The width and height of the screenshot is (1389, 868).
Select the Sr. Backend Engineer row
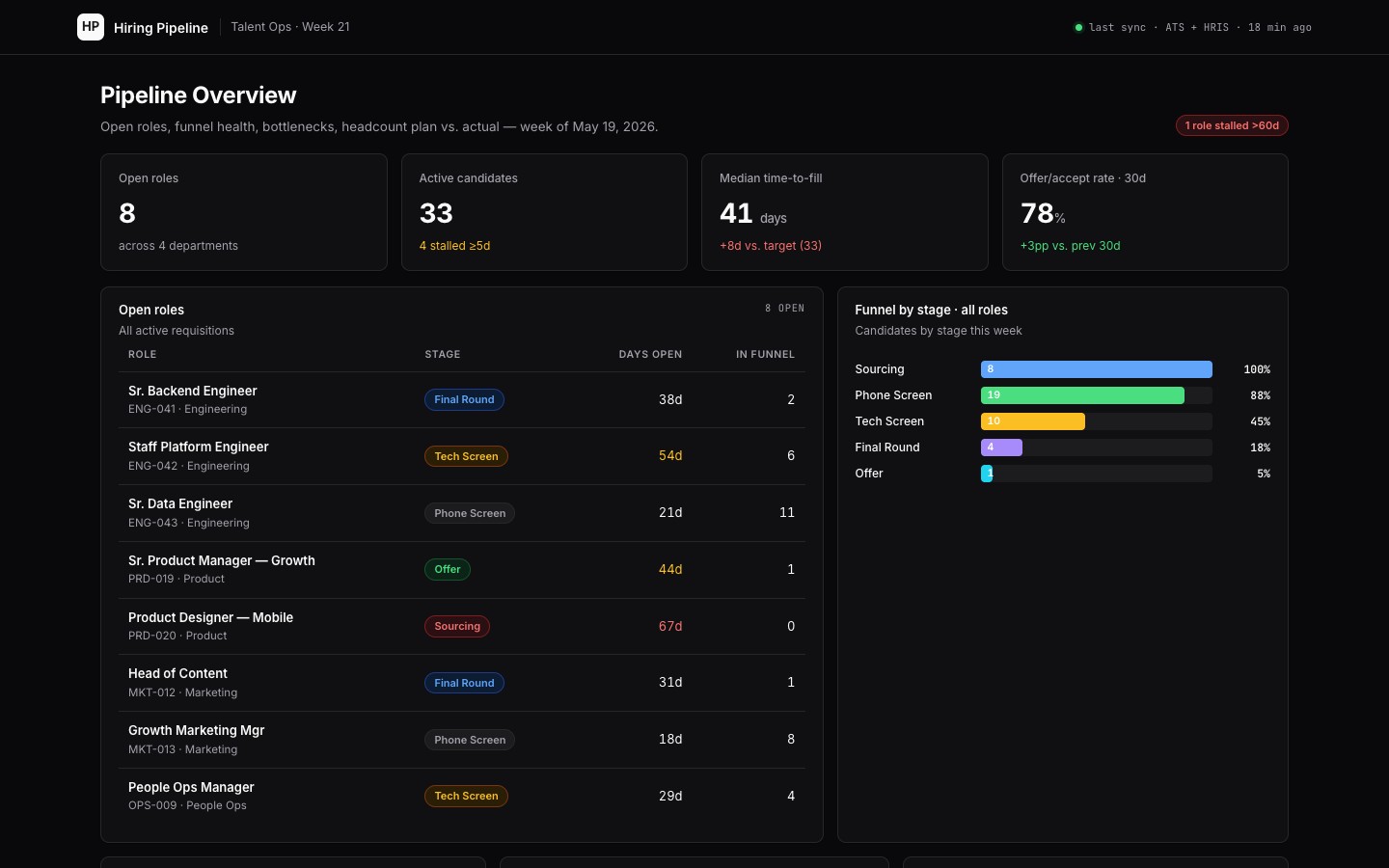click(x=462, y=399)
